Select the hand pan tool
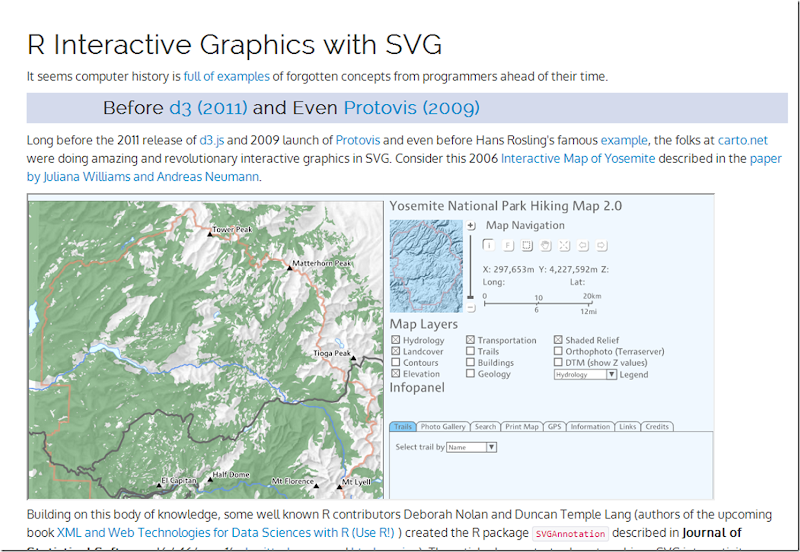 click(545, 245)
